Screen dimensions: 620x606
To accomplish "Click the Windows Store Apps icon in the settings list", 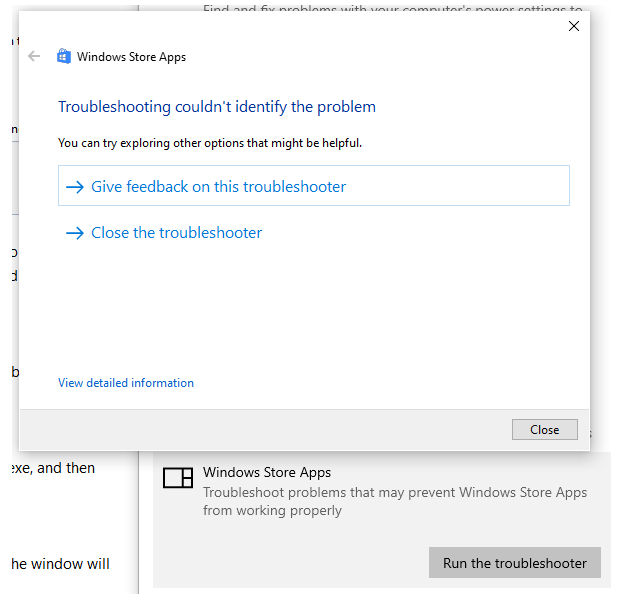I will coord(178,478).
